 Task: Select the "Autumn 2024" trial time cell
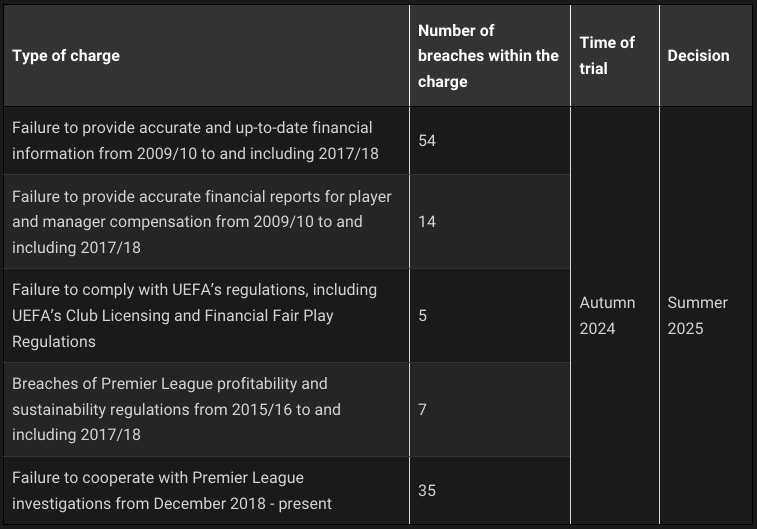tap(607, 315)
